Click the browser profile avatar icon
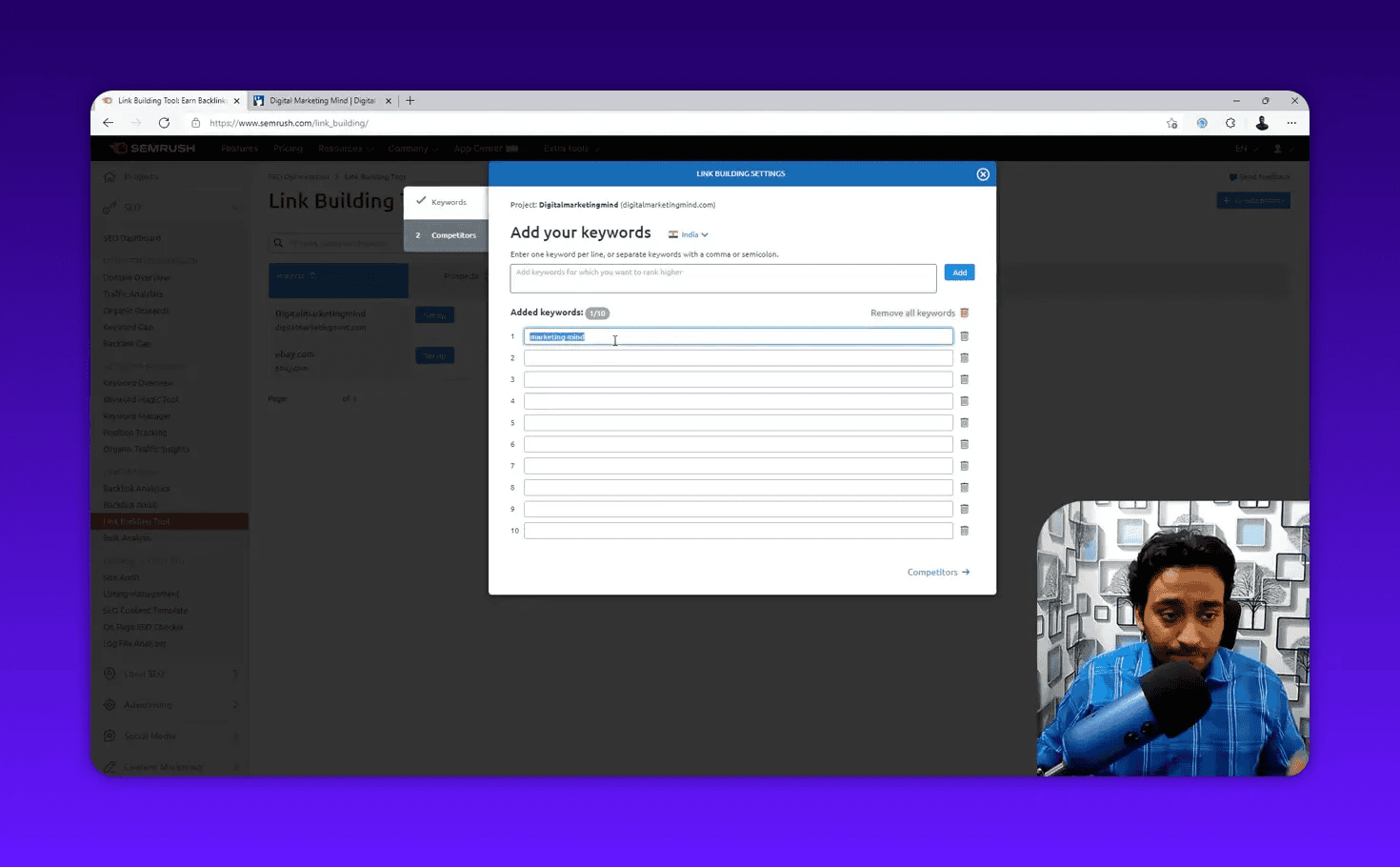1400x867 pixels. 1262,123
